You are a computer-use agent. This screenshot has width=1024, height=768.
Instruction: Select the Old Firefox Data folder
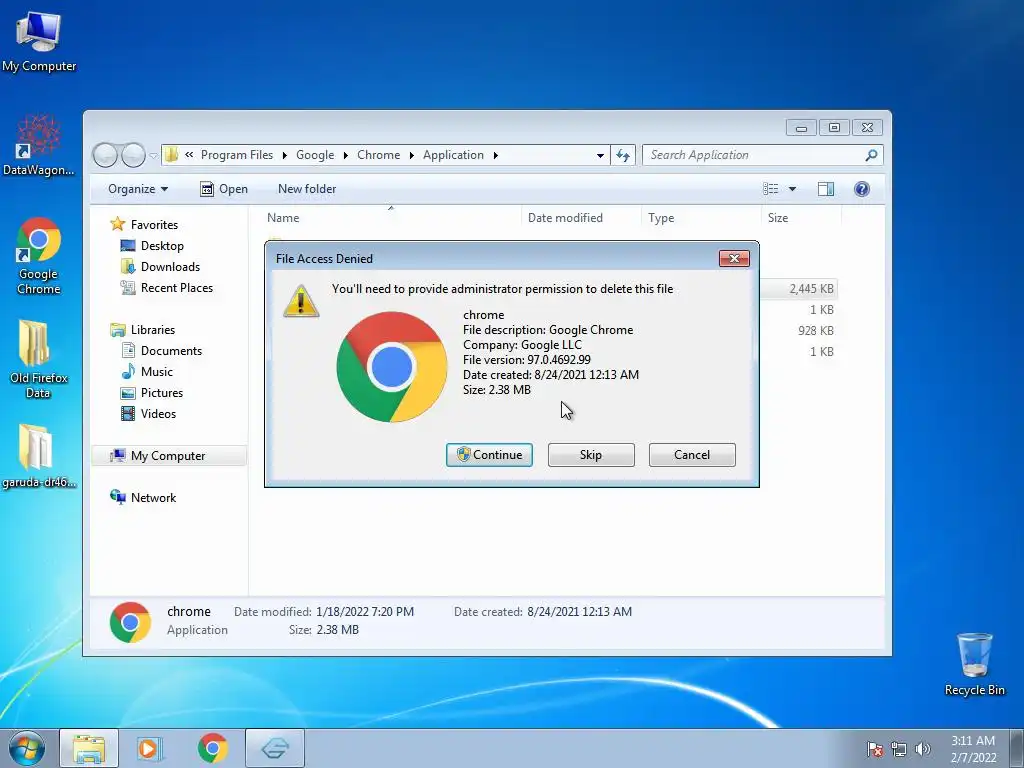click(38, 359)
